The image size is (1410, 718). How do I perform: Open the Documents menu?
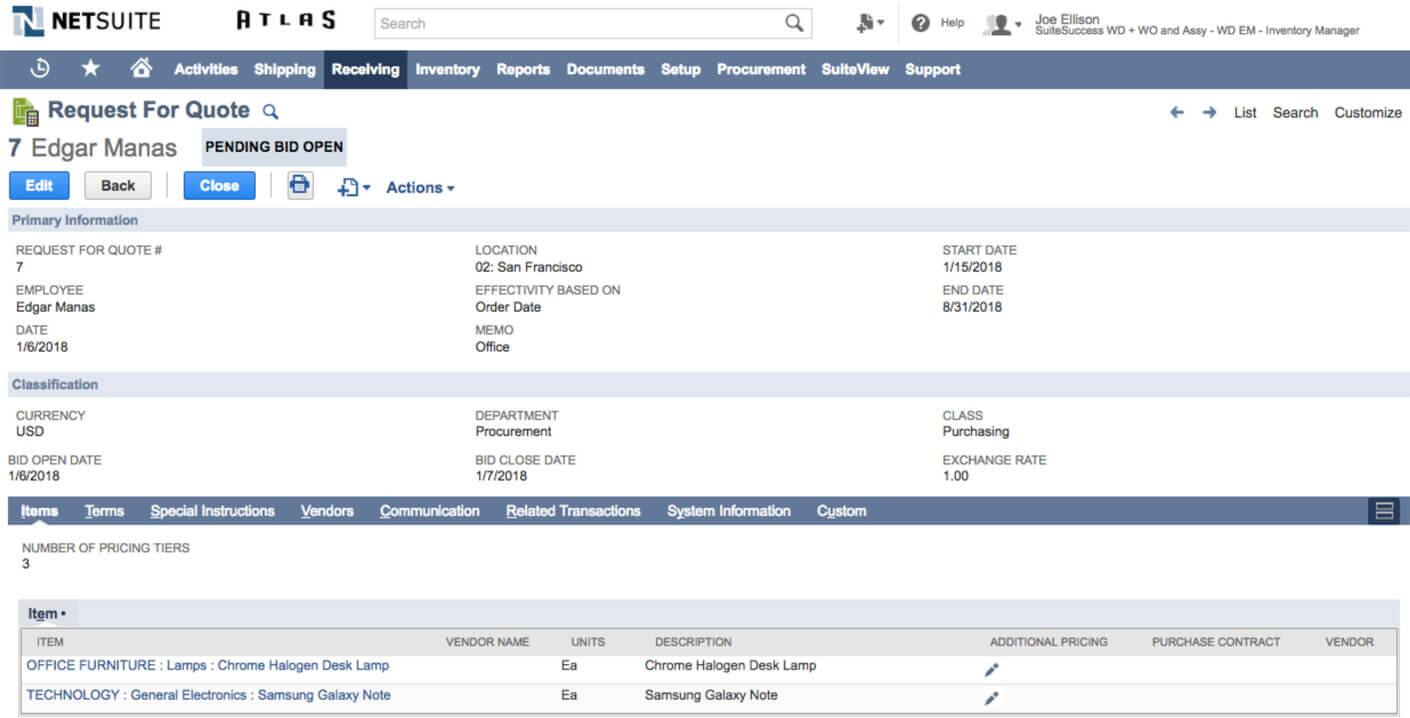tap(605, 69)
